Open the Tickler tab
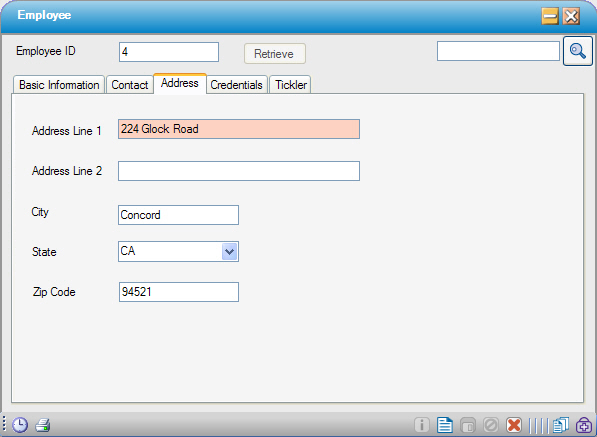597x437 pixels. click(x=291, y=85)
